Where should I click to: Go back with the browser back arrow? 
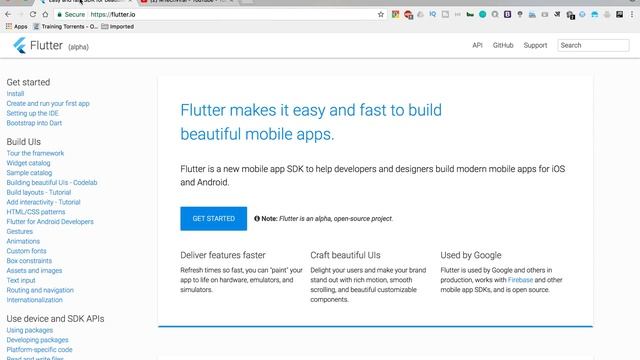click(x=8, y=14)
